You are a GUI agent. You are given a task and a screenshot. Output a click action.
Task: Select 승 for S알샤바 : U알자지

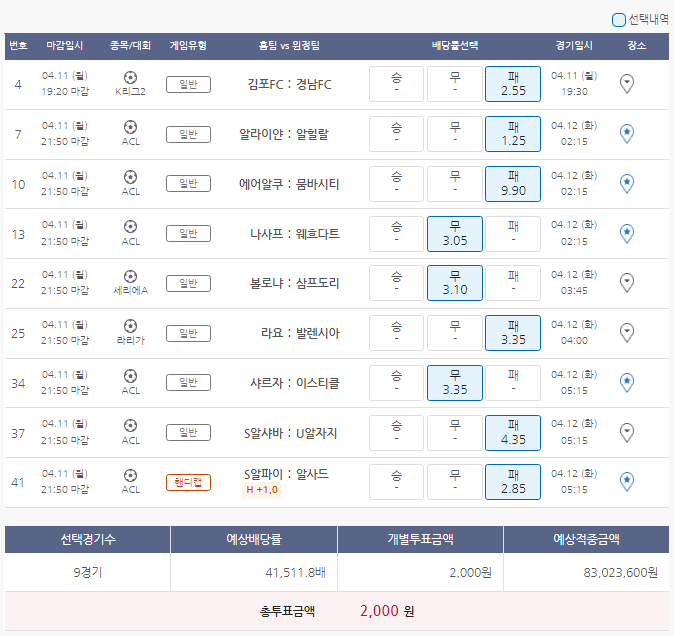coord(396,433)
